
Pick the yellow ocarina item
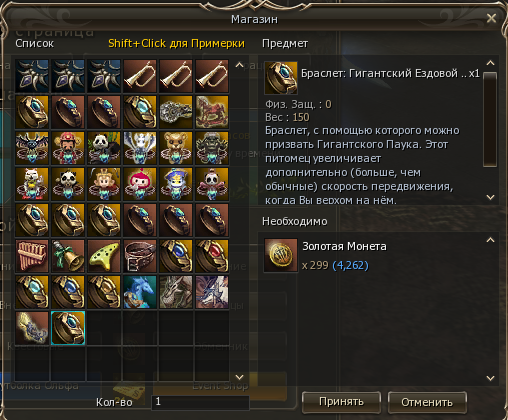tap(104, 256)
